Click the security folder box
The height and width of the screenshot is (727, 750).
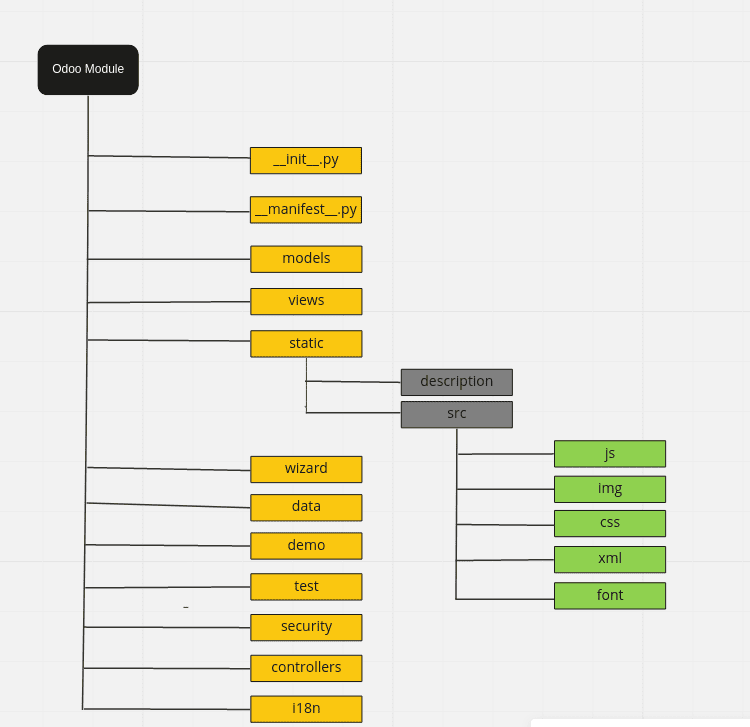tap(306, 627)
